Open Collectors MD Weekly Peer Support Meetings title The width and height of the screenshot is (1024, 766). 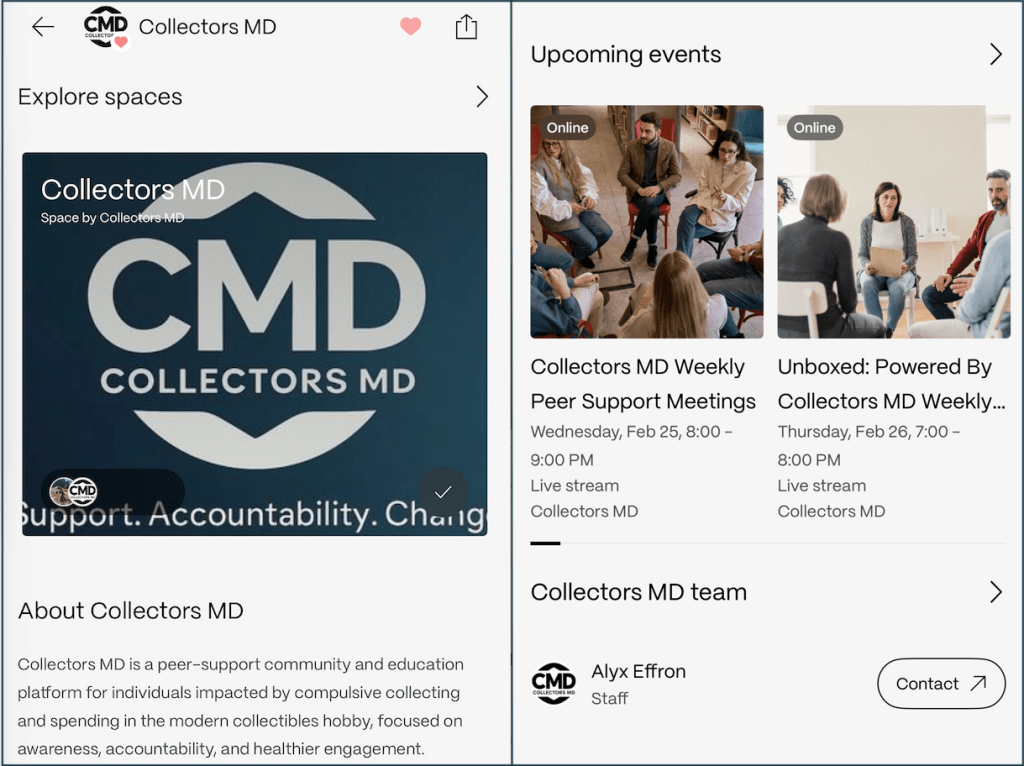click(643, 384)
